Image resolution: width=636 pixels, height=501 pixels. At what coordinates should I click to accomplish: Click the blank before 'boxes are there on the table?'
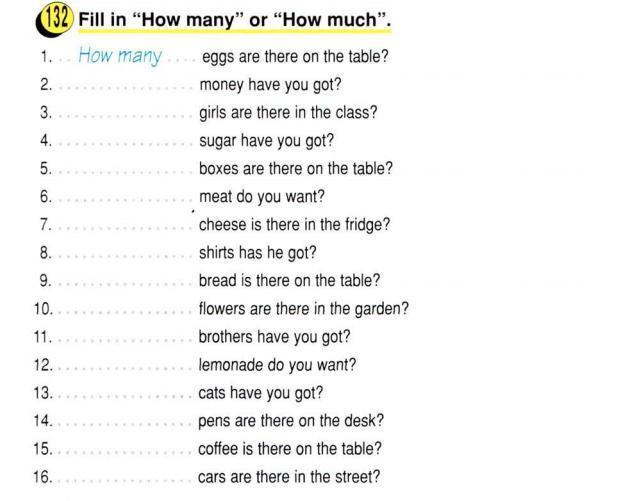126,171
